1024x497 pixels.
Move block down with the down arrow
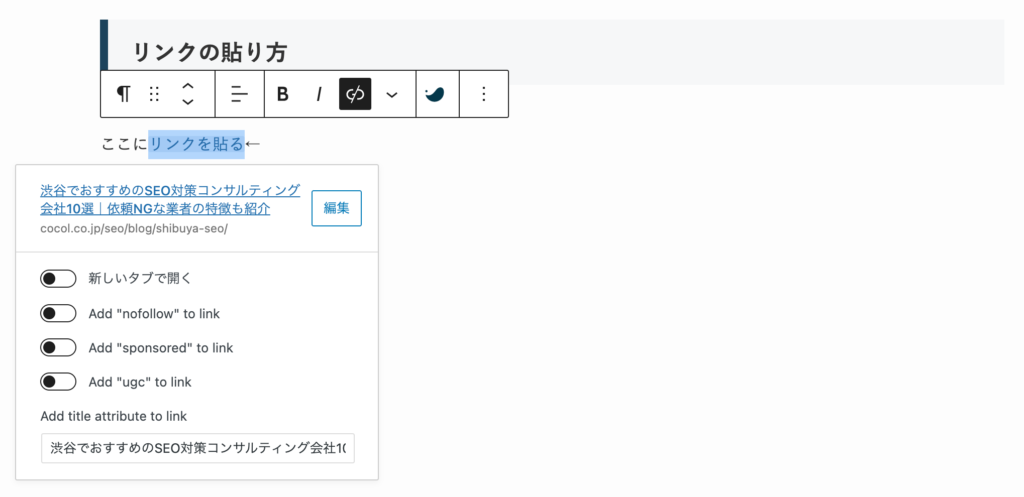[187, 101]
